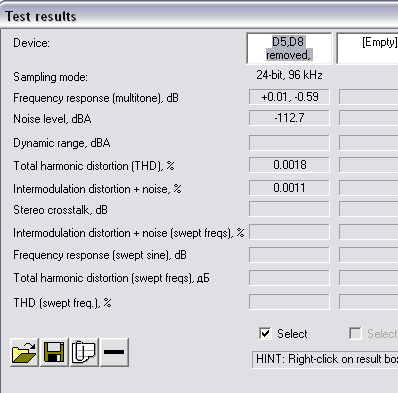Toggle the checked Select checkbox

point(265,333)
